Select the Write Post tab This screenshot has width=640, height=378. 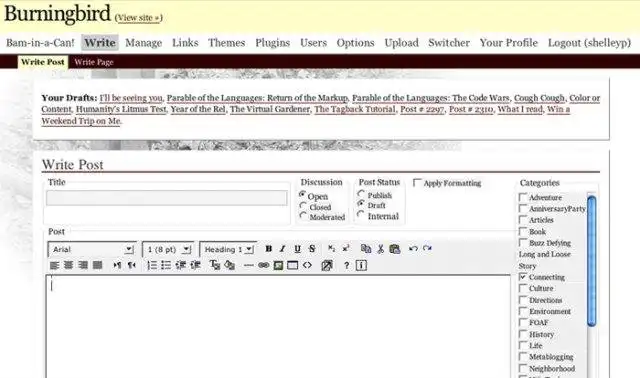43,62
